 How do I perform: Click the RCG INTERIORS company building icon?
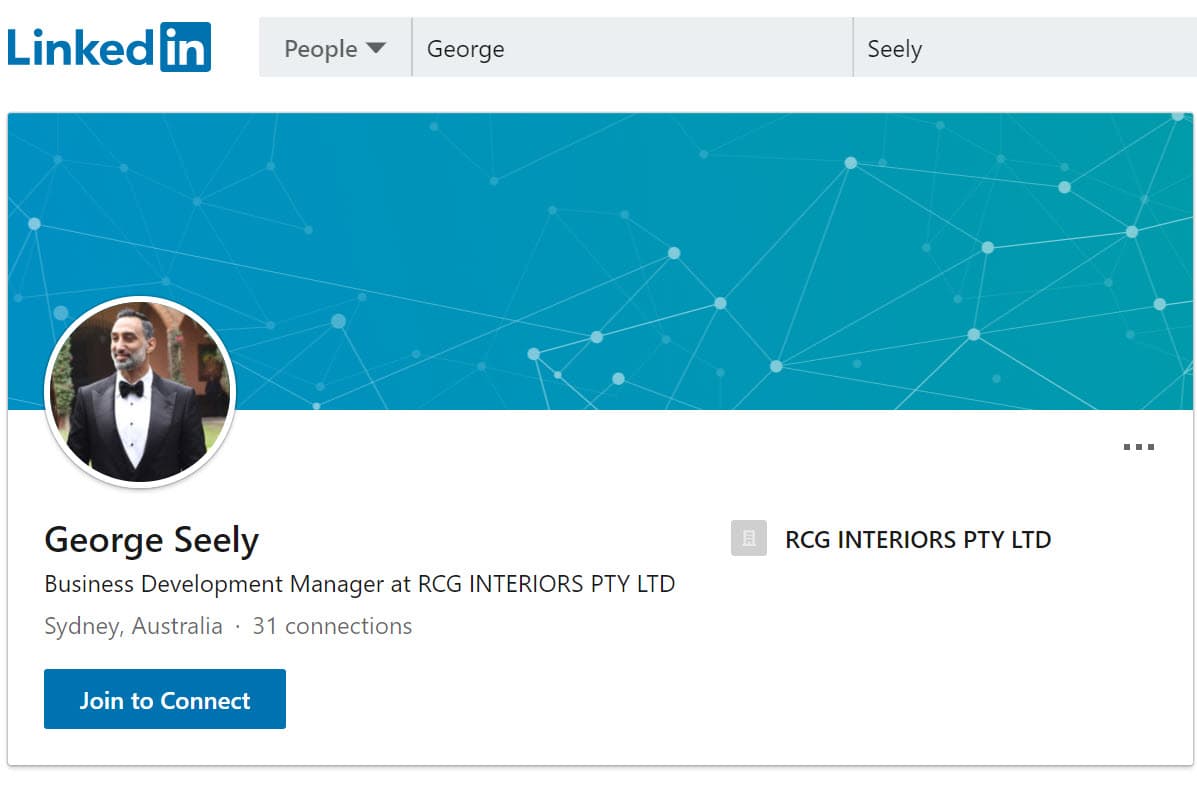748,539
